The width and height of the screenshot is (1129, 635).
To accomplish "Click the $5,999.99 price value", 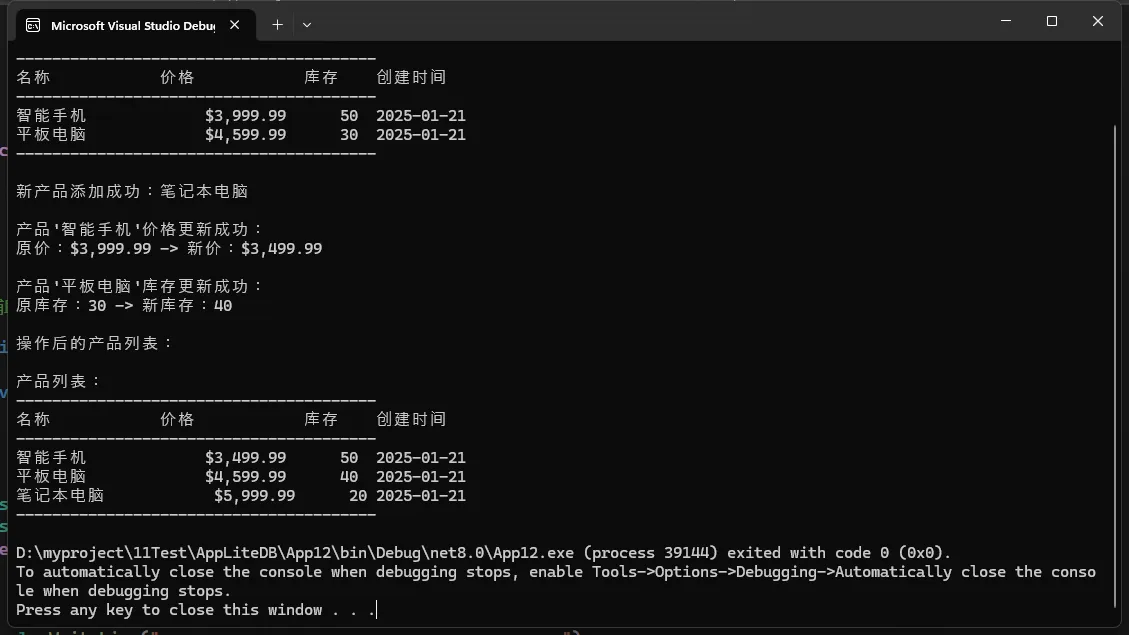I will (x=255, y=496).
